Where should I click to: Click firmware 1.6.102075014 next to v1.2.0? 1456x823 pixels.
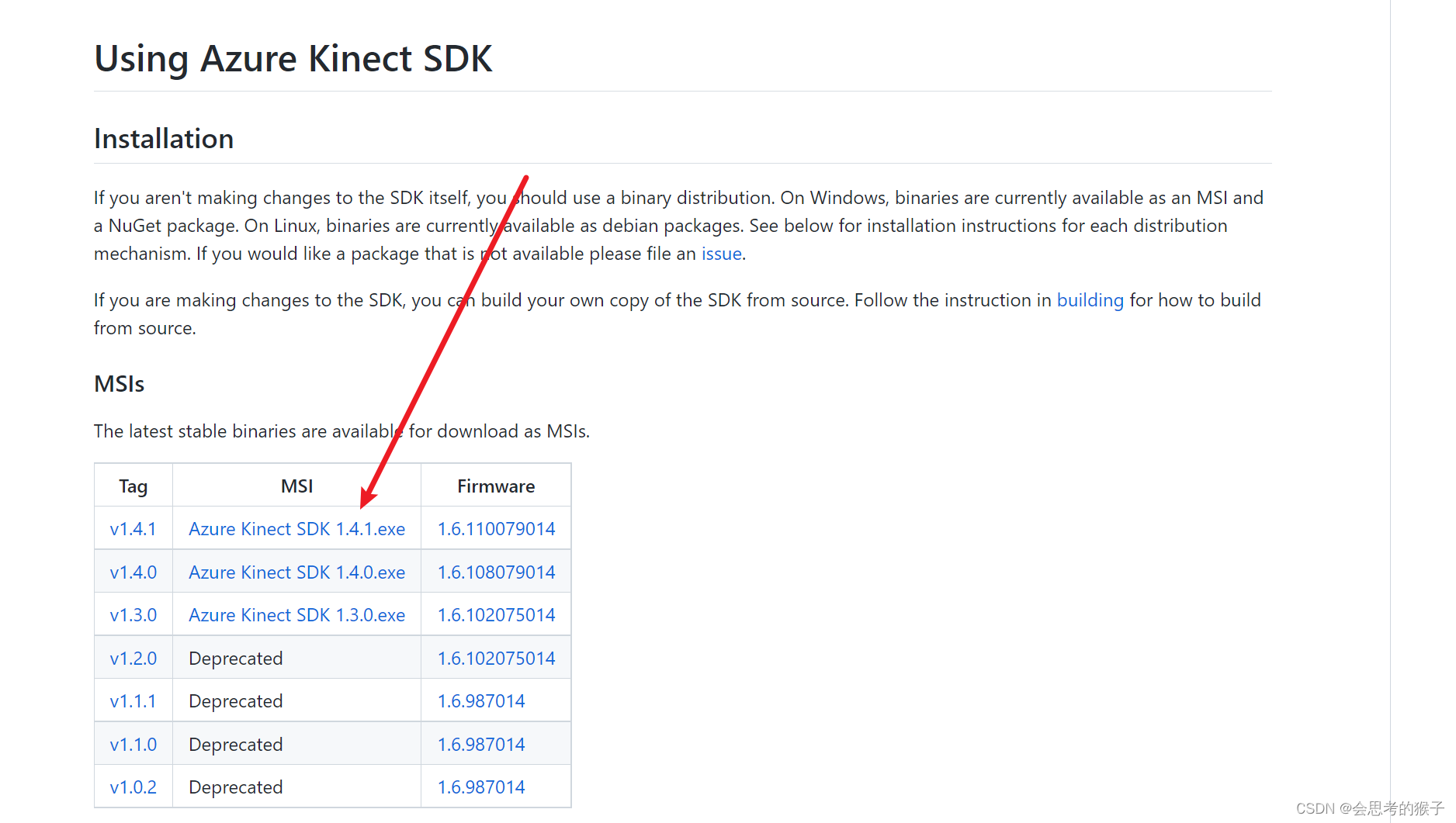click(x=495, y=658)
